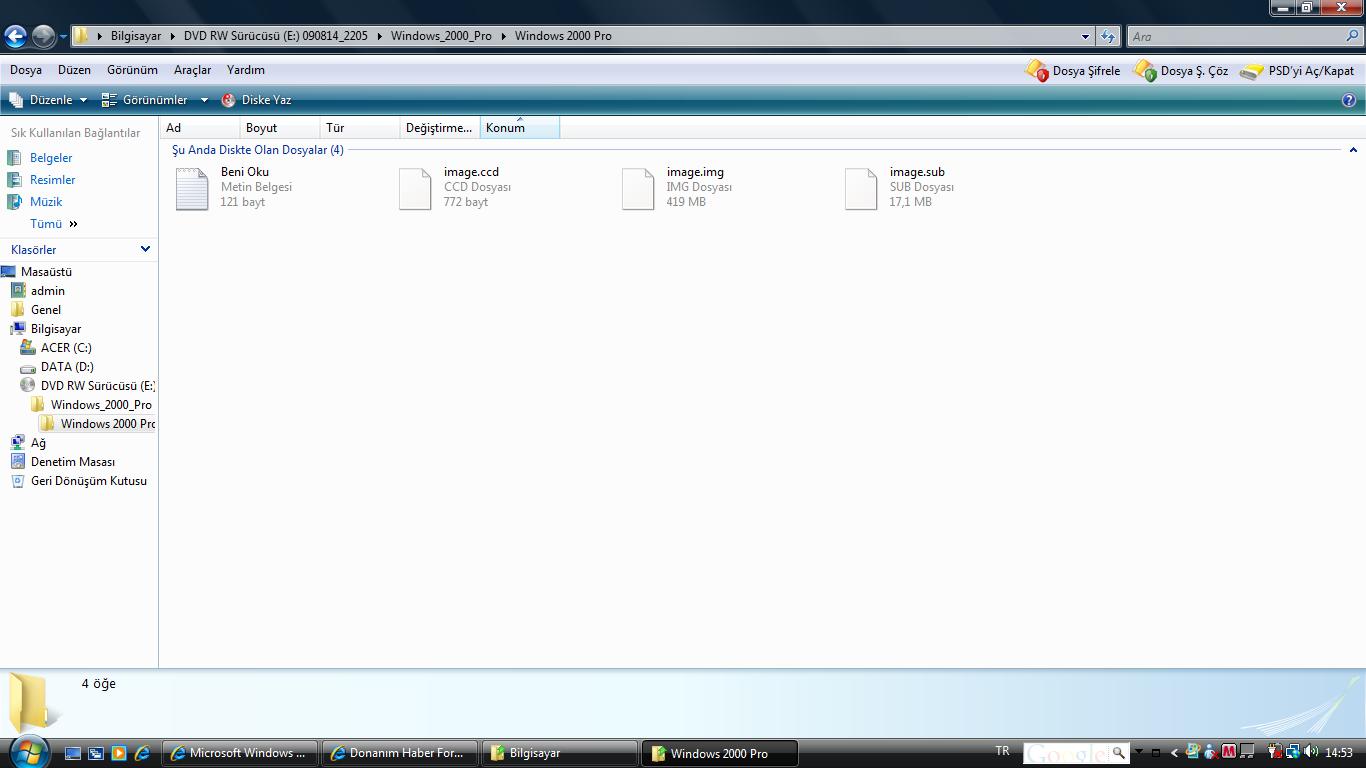Click the Back navigation arrow
This screenshot has height=768, width=1366.
pos(15,36)
